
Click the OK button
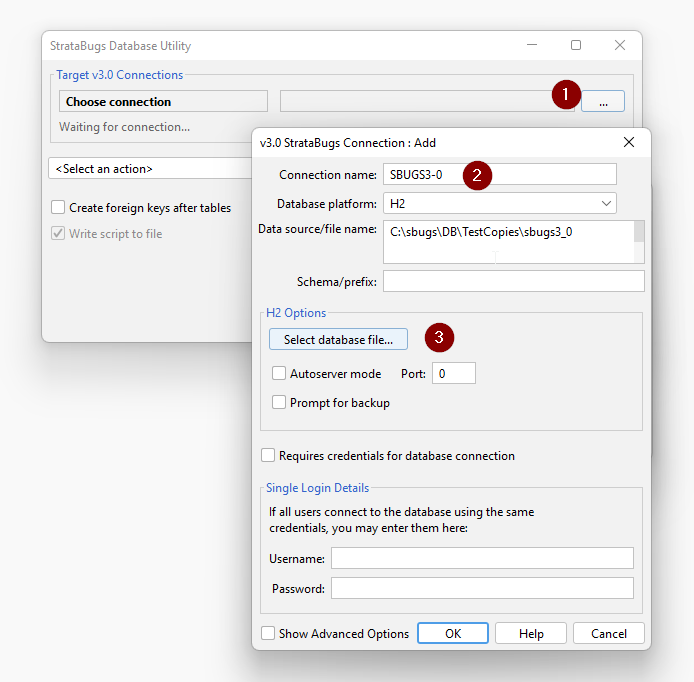(x=453, y=633)
